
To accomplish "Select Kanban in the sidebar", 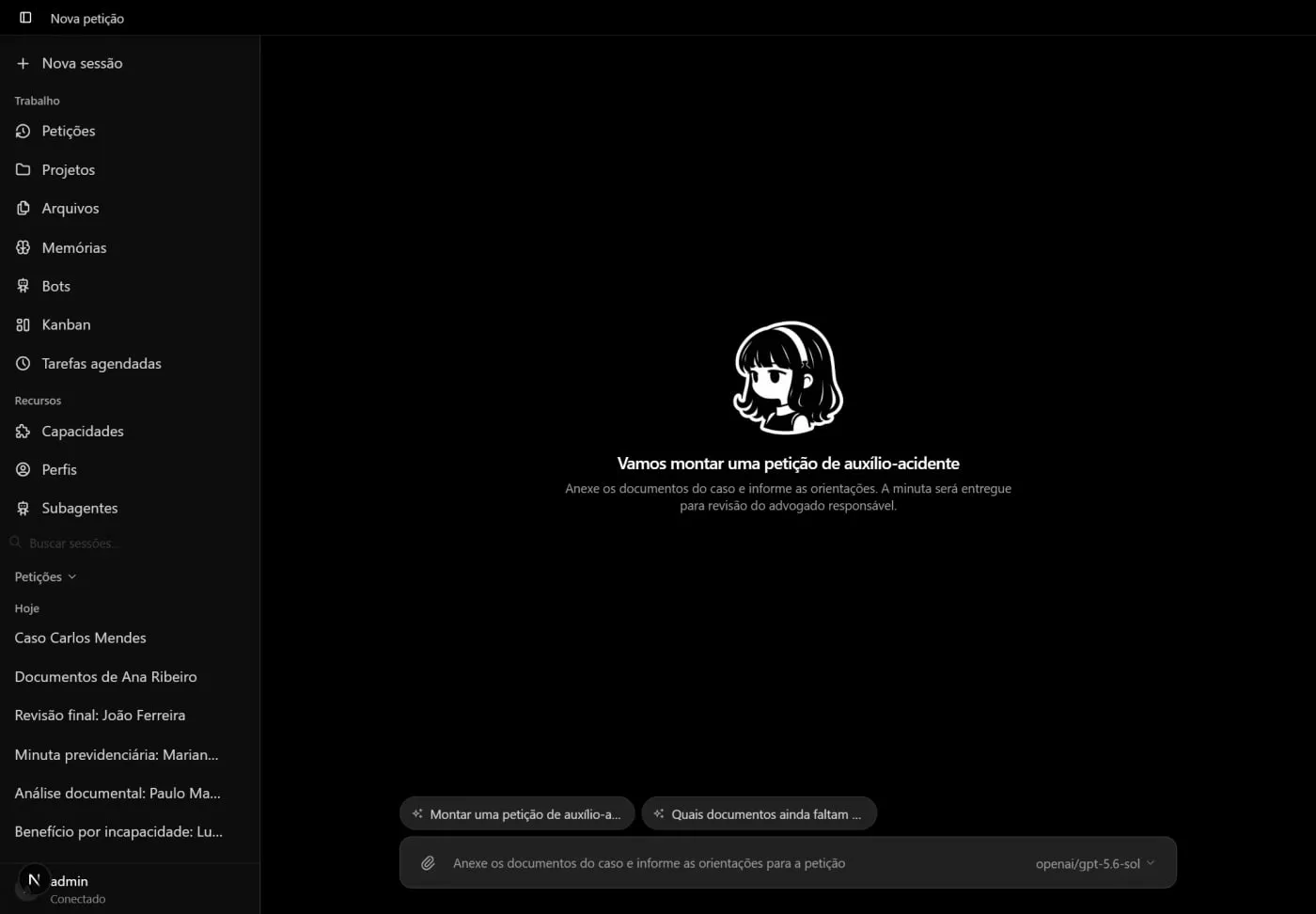I will [130, 324].
